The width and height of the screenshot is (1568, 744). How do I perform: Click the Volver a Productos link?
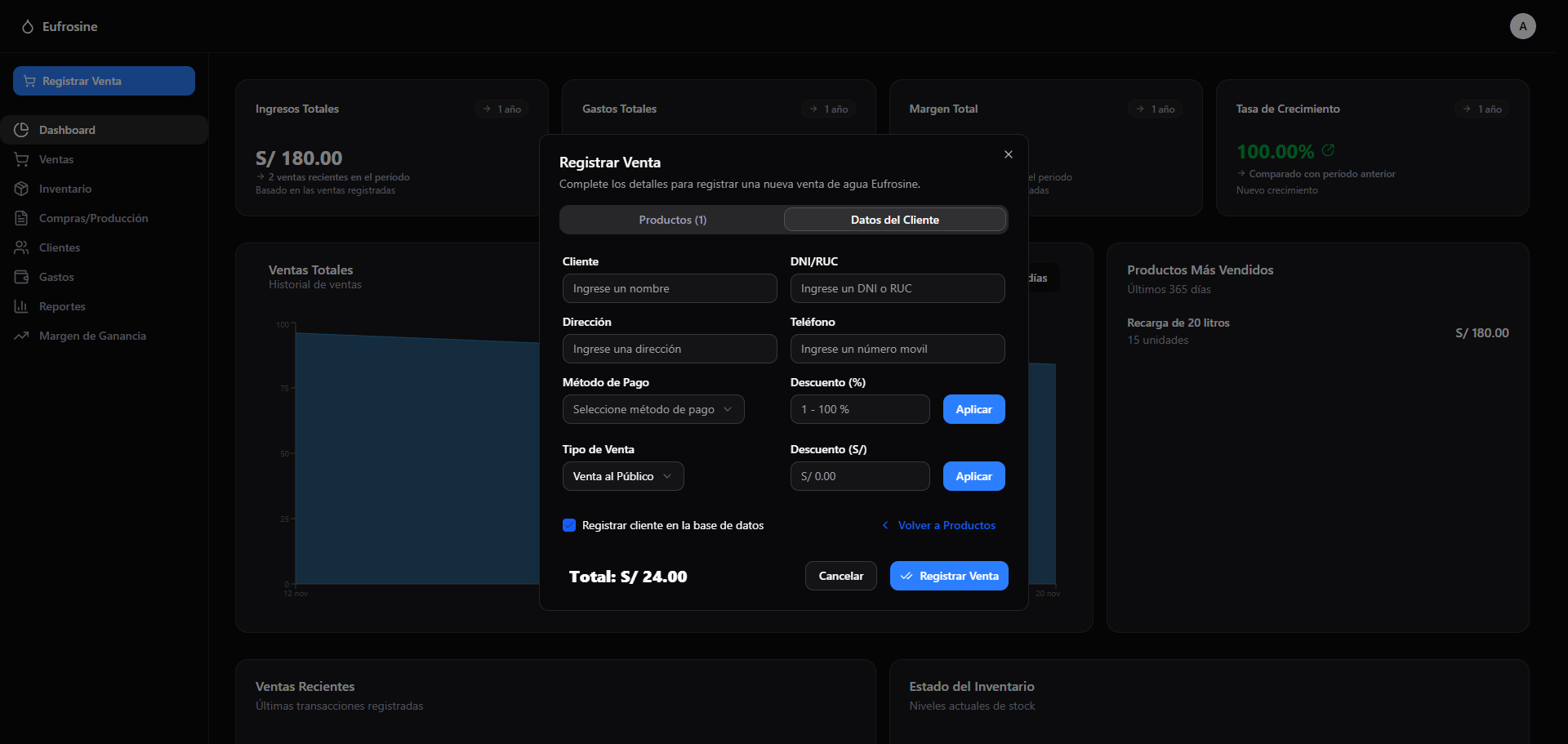point(939,525)
